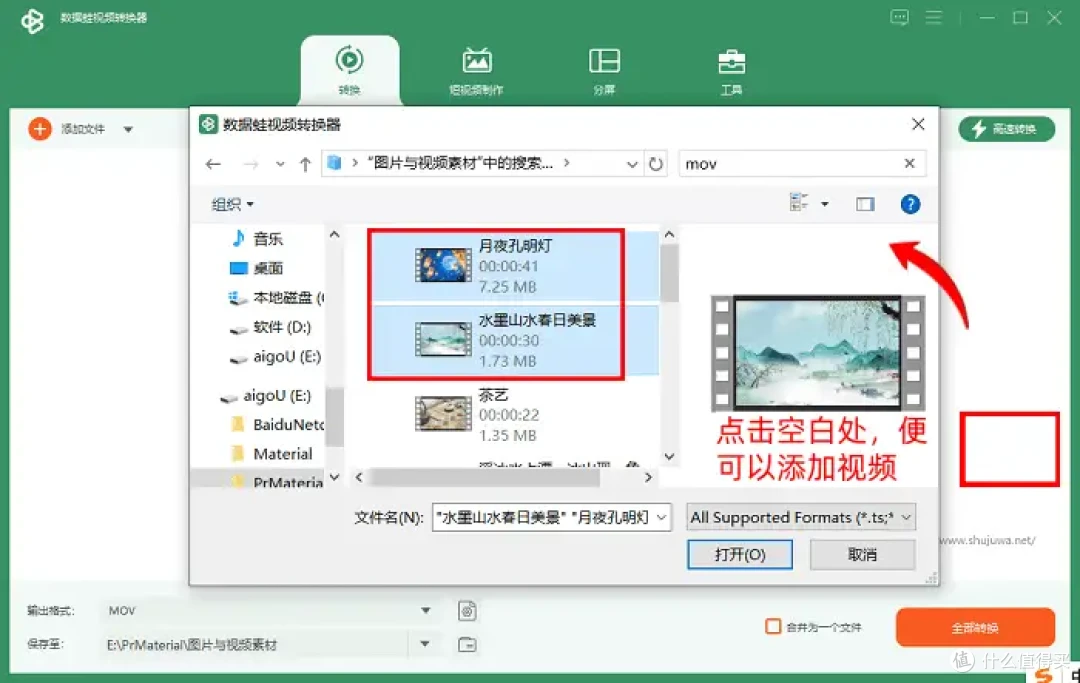This screenshot has width=1080, height=683.
Task: Go forward in the file dialog
Action: (x=251, y=164)
